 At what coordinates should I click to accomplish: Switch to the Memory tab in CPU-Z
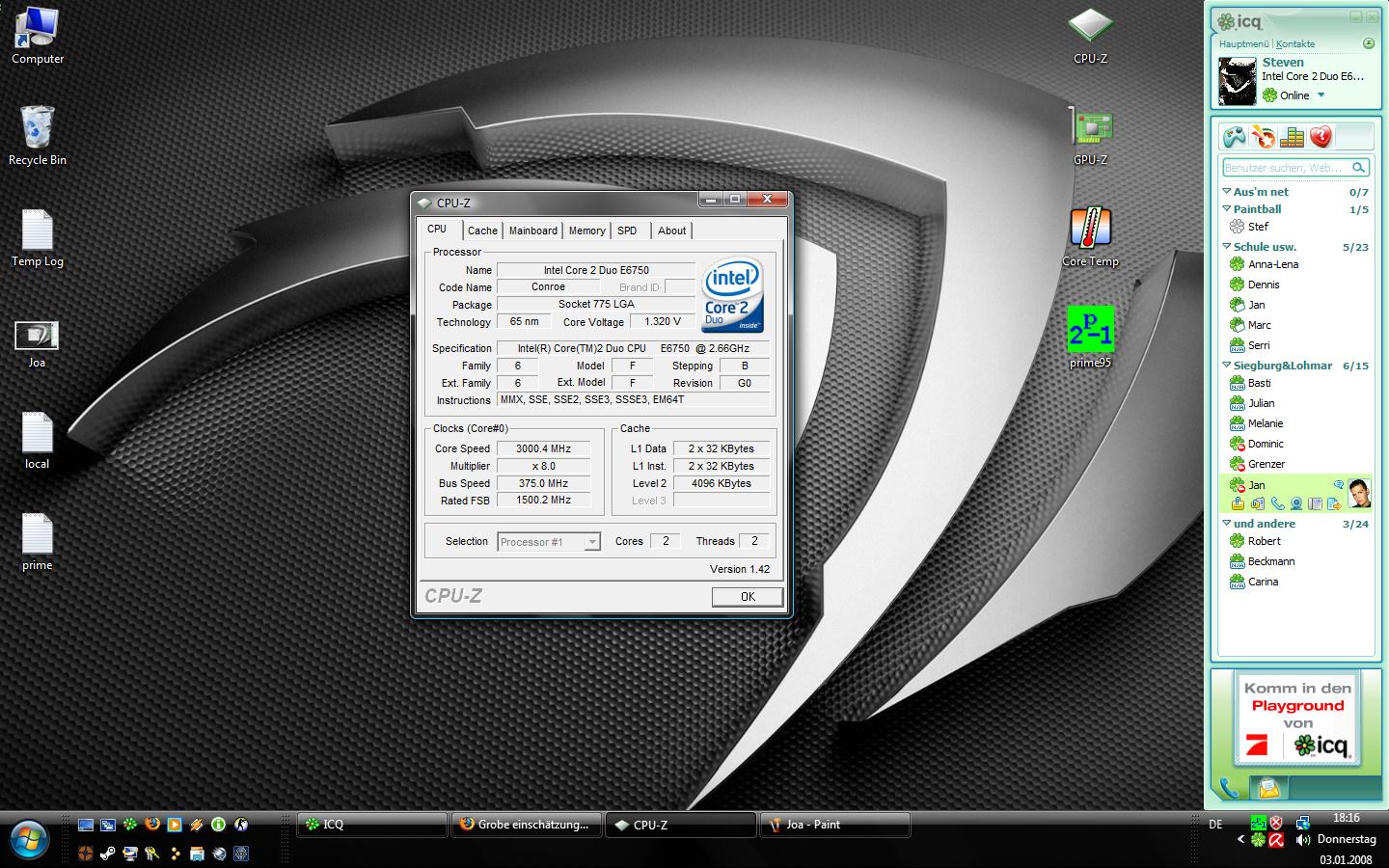(x=586, y=231)
